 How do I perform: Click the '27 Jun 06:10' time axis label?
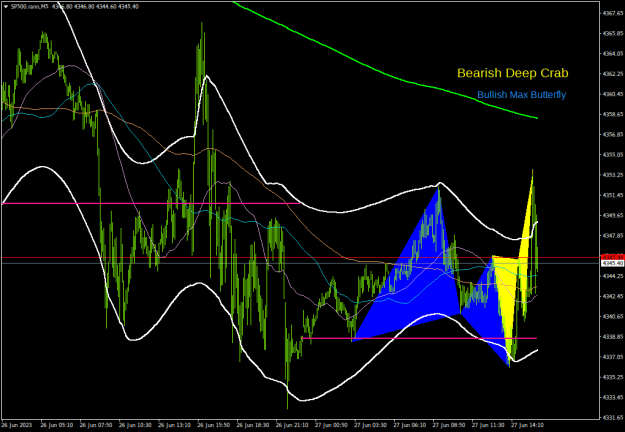coord(410,425)
